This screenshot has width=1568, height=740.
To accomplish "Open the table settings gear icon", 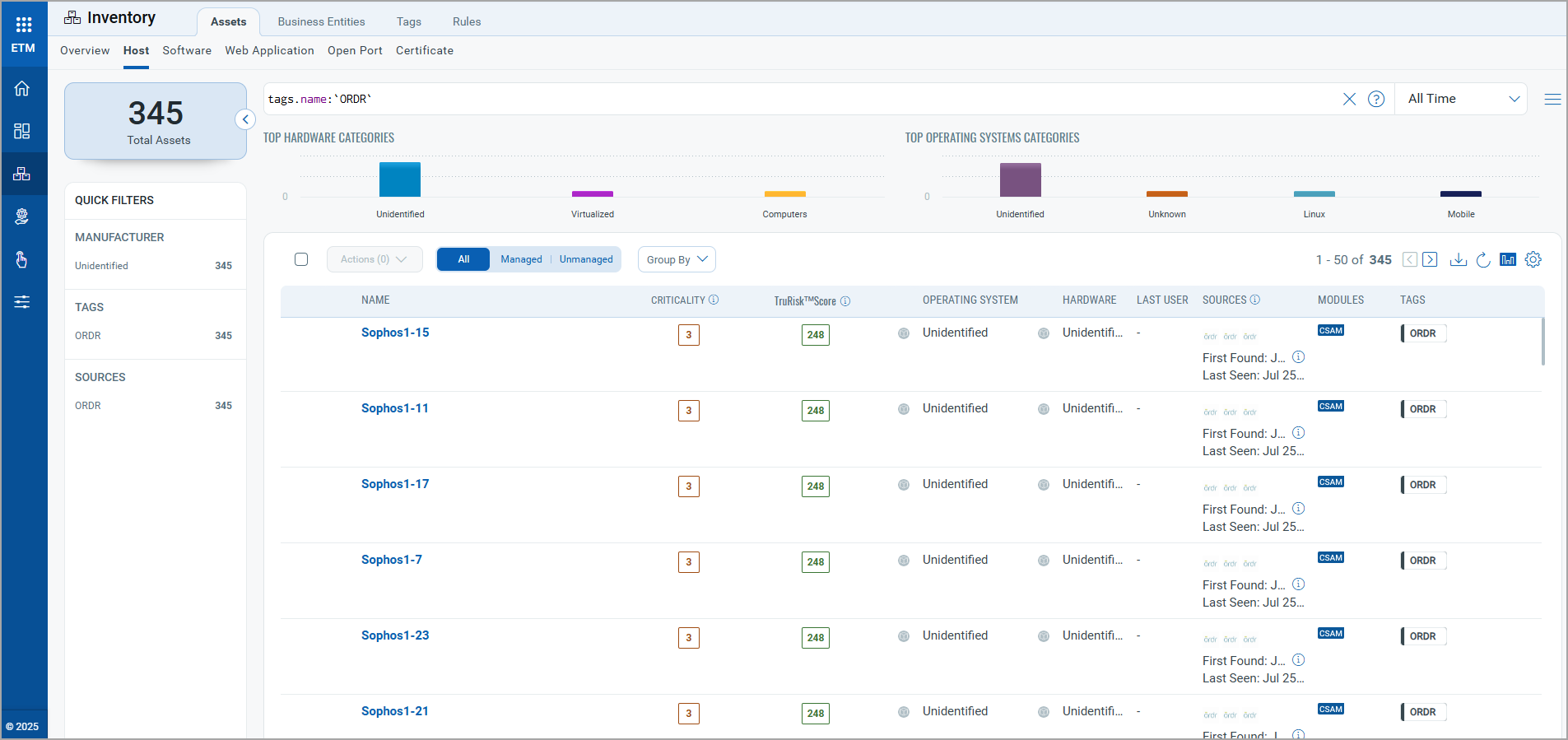I will click(1533, 260).
